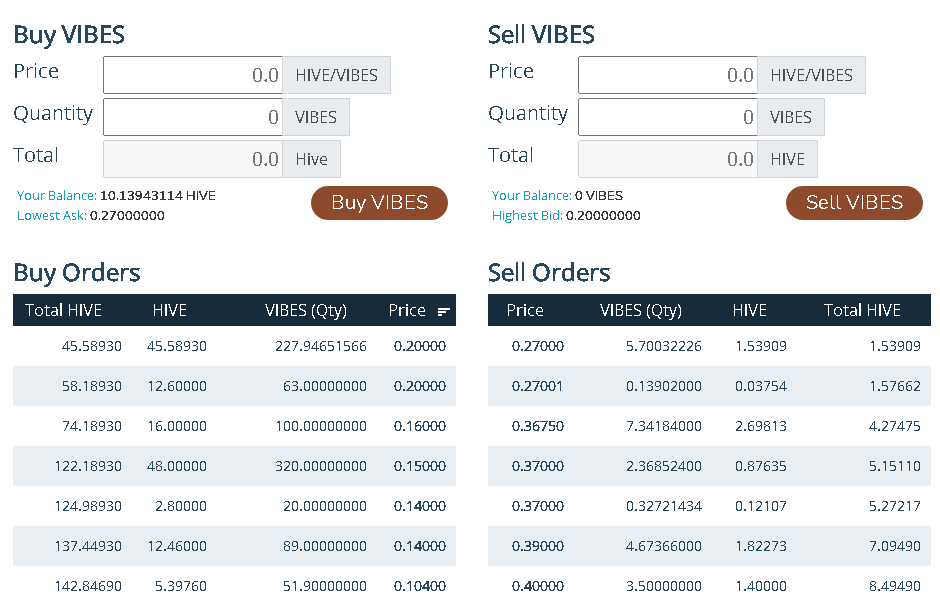Click sell order price 0.27000
The height and width of the screenshot is (596, 940).
click(538, 346)
